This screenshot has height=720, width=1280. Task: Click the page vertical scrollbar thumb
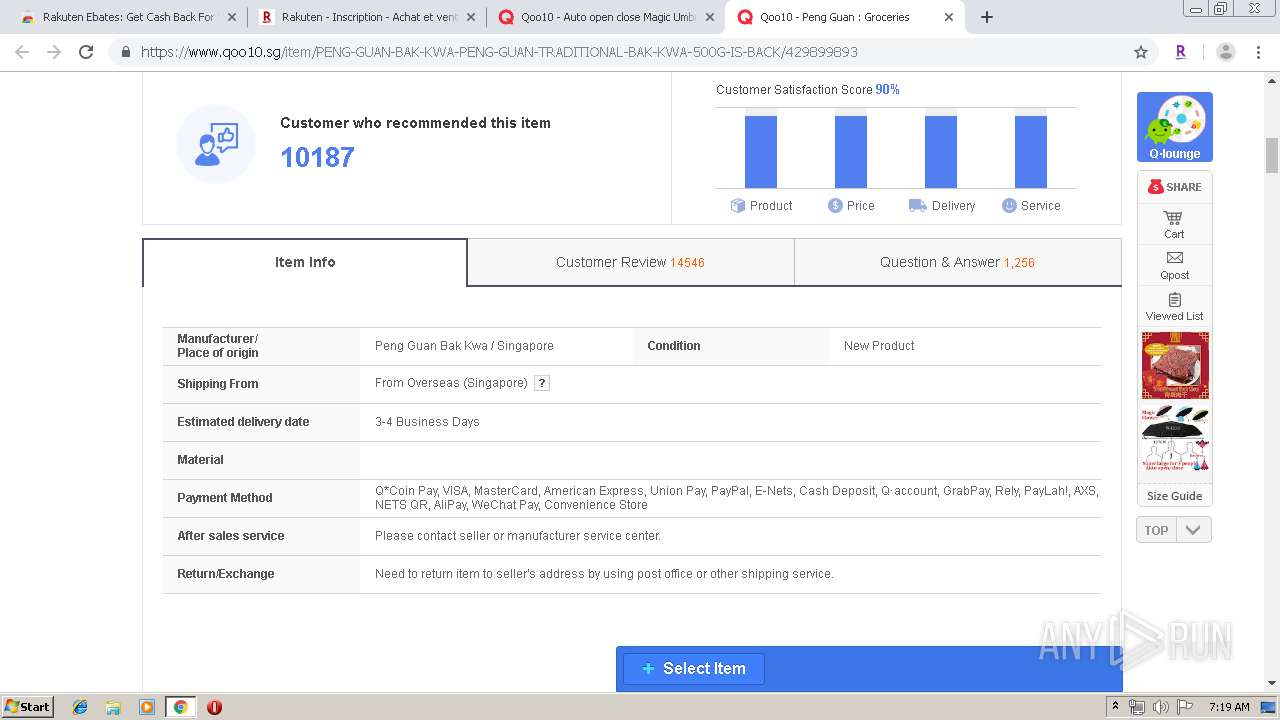coord(1272,155)
